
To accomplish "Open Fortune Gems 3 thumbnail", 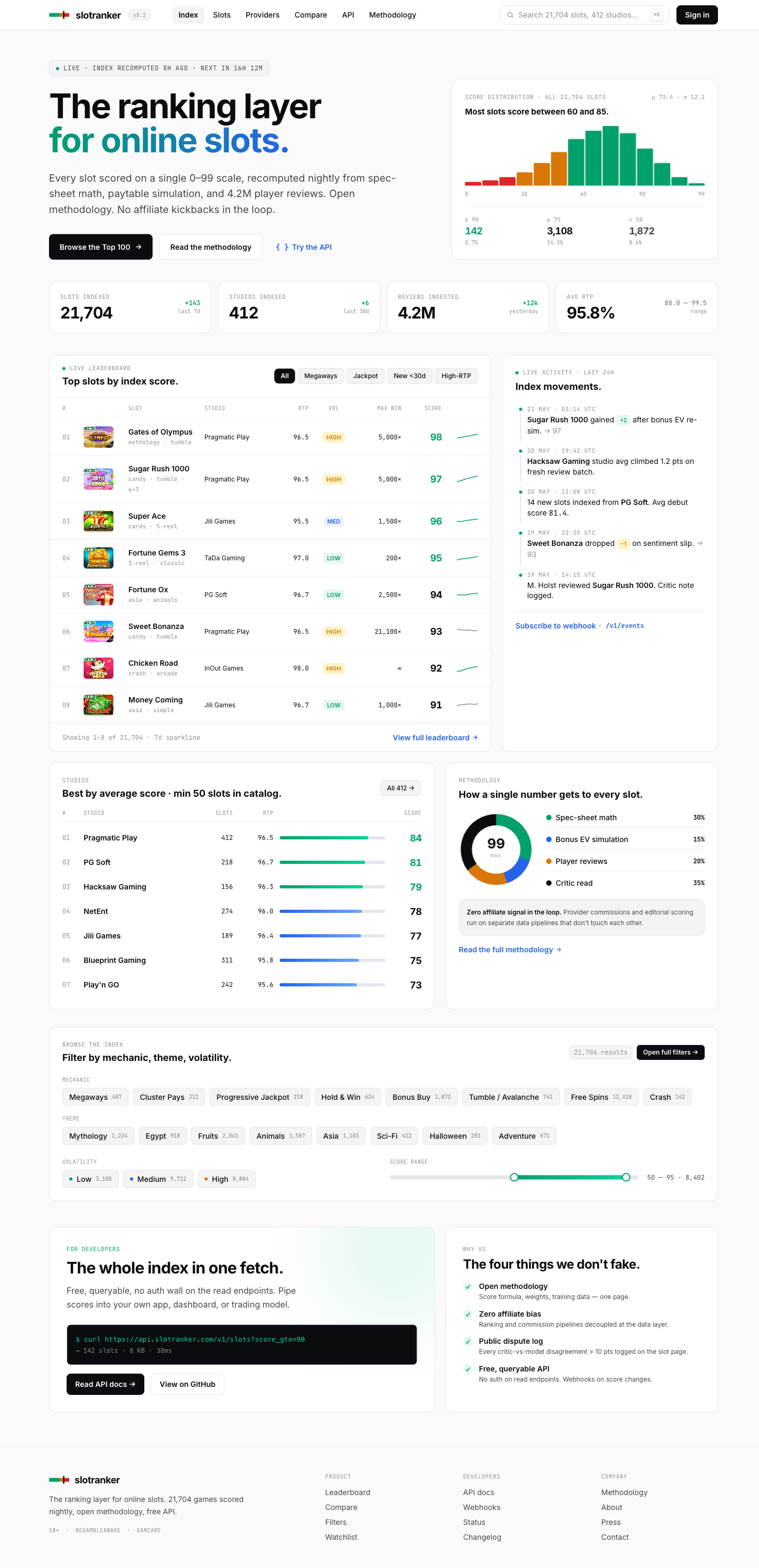I will 98,558.
